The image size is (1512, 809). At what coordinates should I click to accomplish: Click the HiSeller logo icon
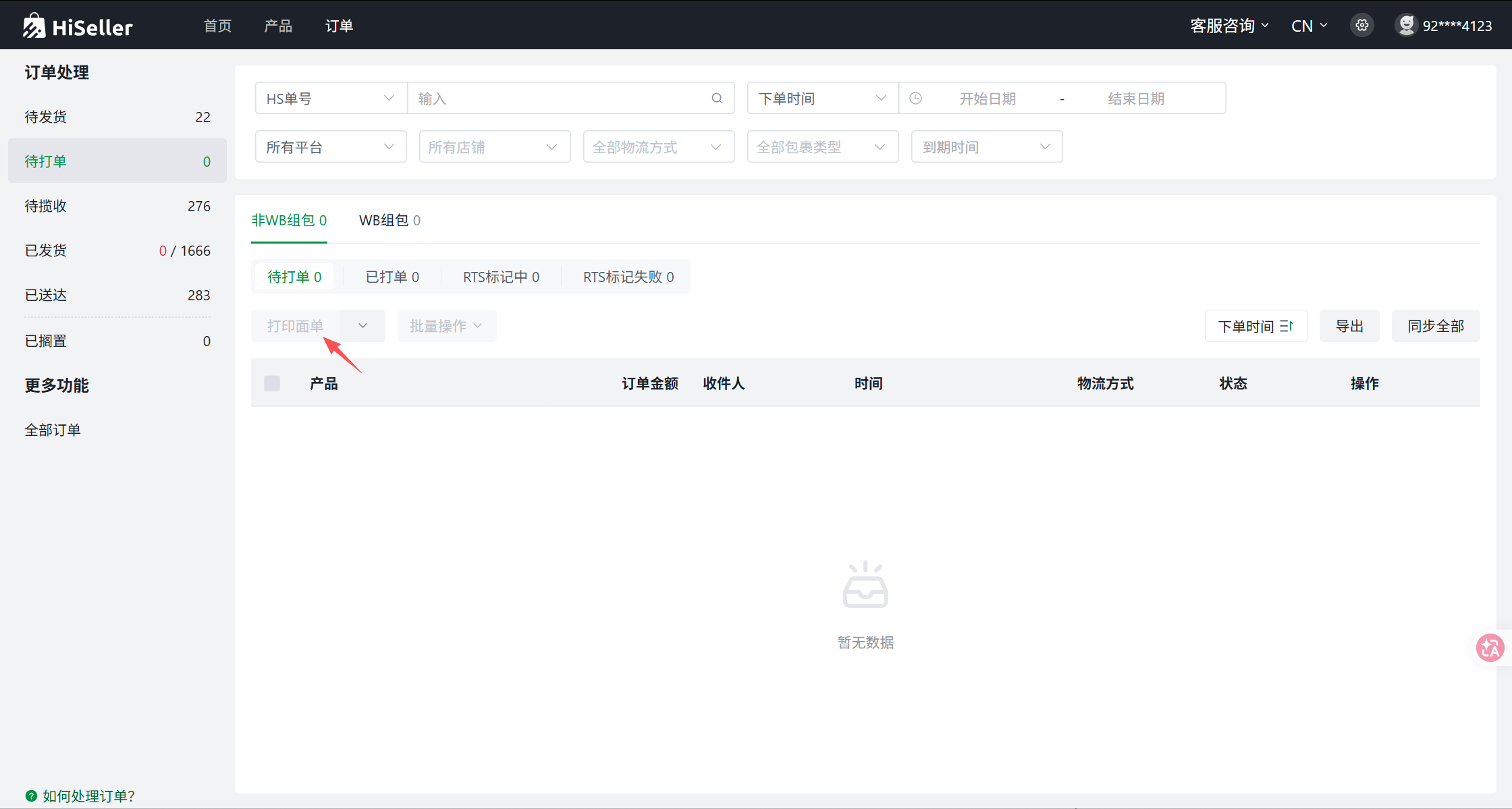point(34,26)
